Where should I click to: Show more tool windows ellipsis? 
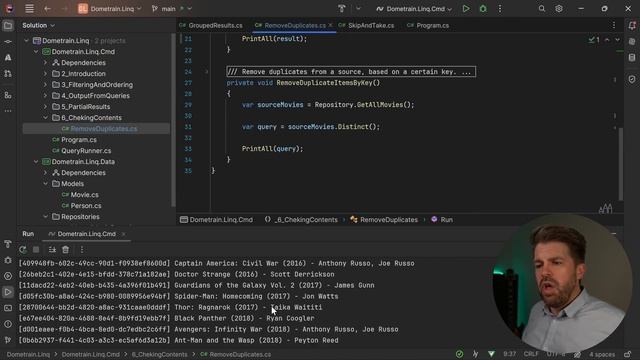point(8,111)
